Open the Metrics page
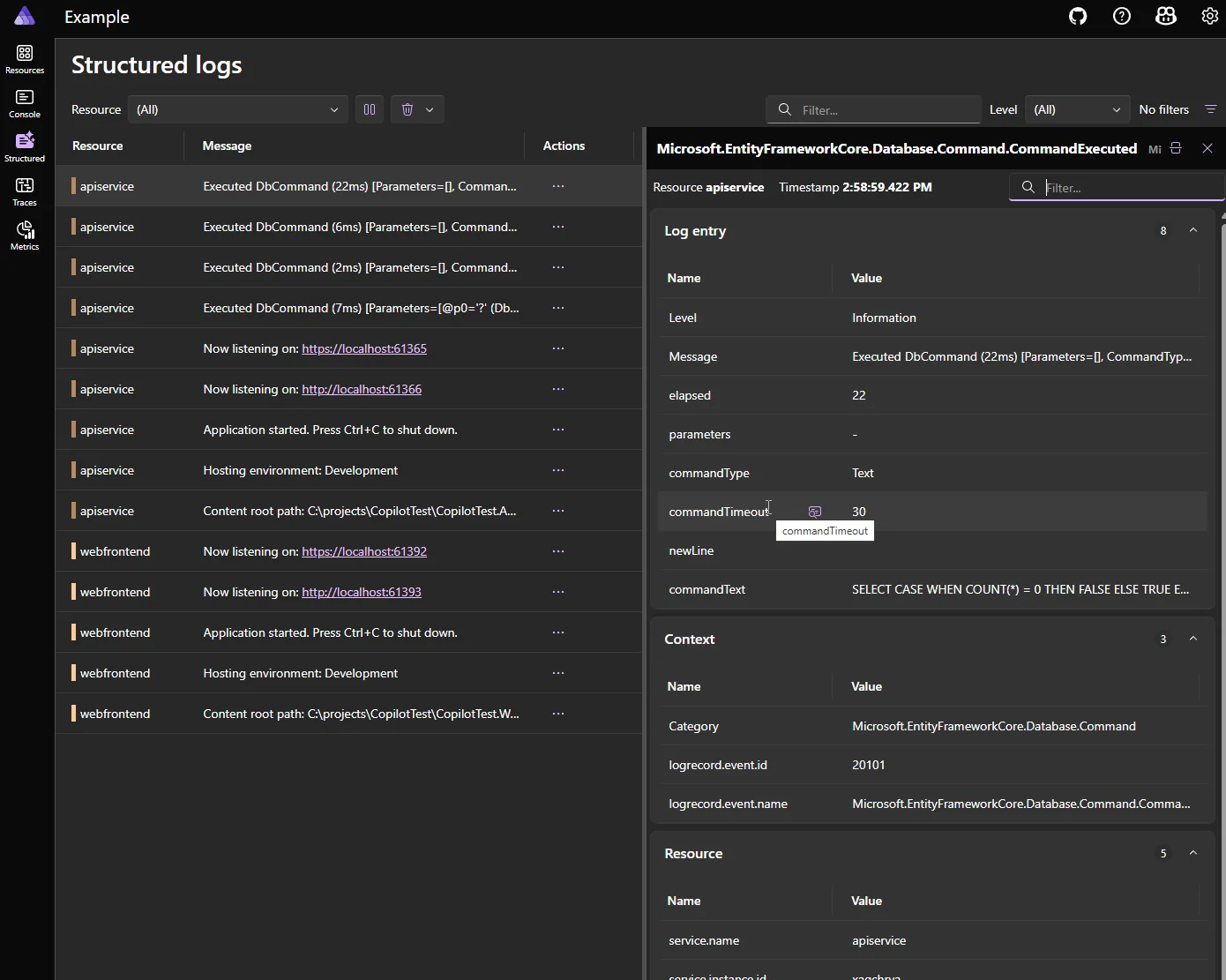The height and width of the screenshot is (980, 1226). [24, 234]
